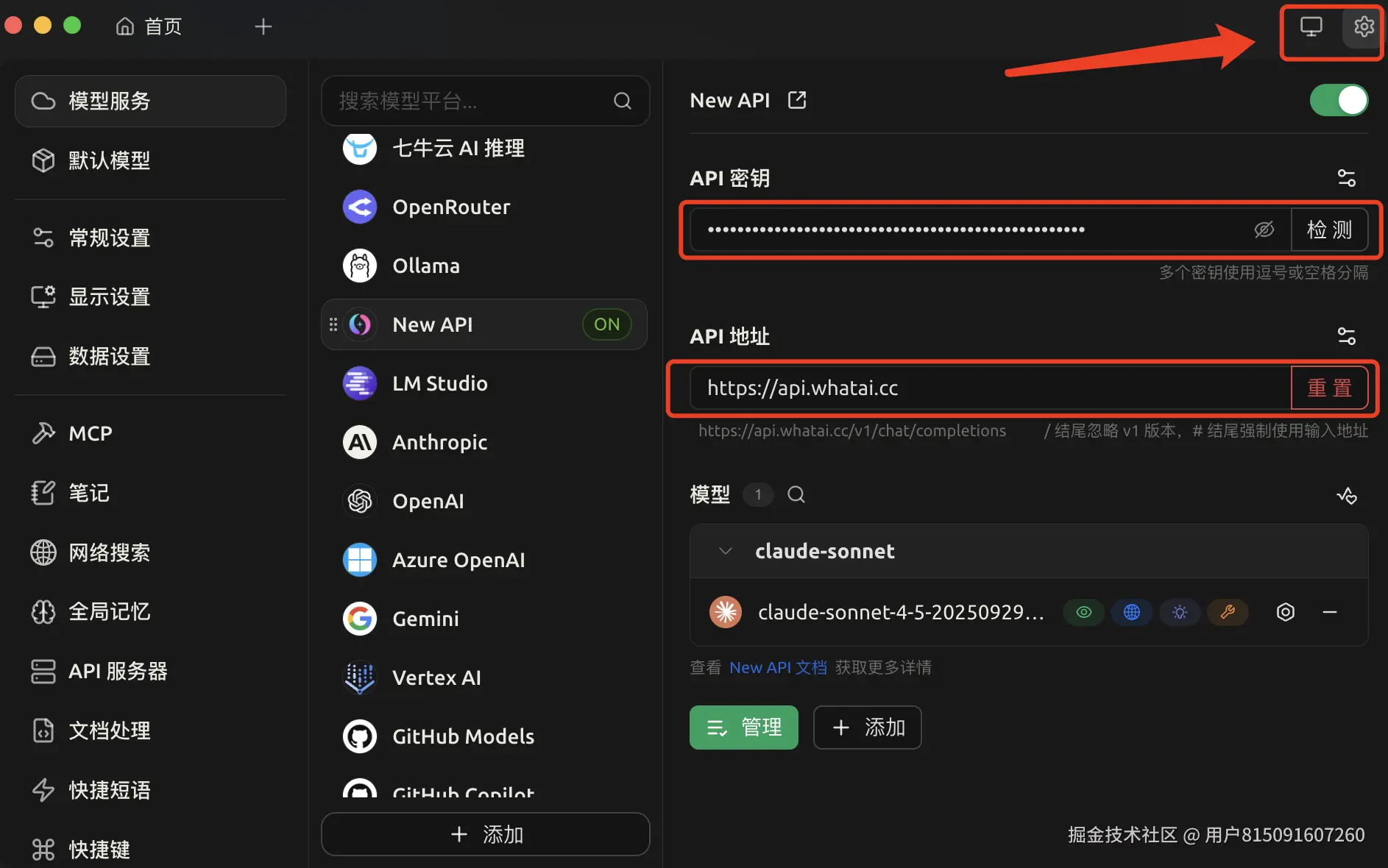Open the API key management icon

coord(1347,177)
